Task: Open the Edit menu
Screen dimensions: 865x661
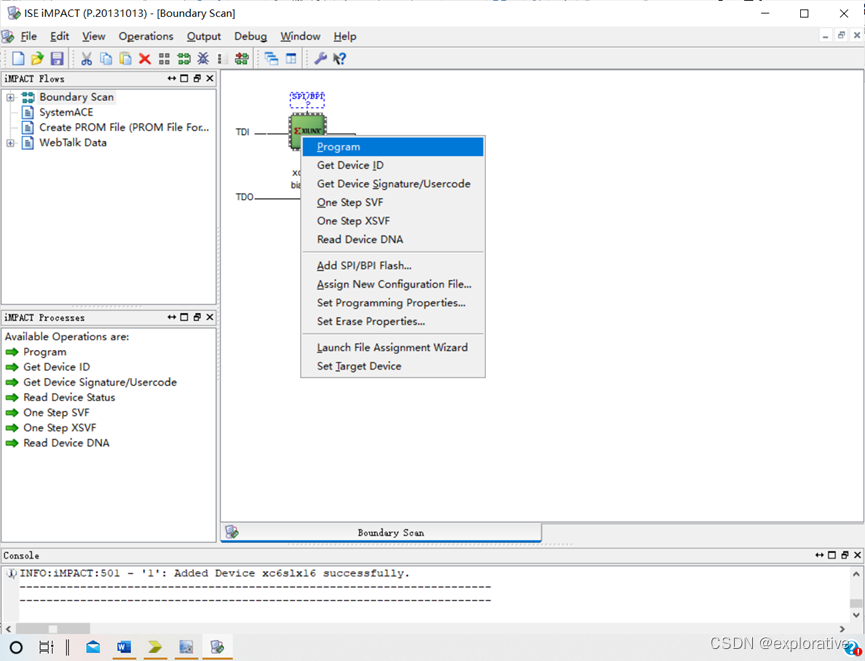Action: point(60,36)
